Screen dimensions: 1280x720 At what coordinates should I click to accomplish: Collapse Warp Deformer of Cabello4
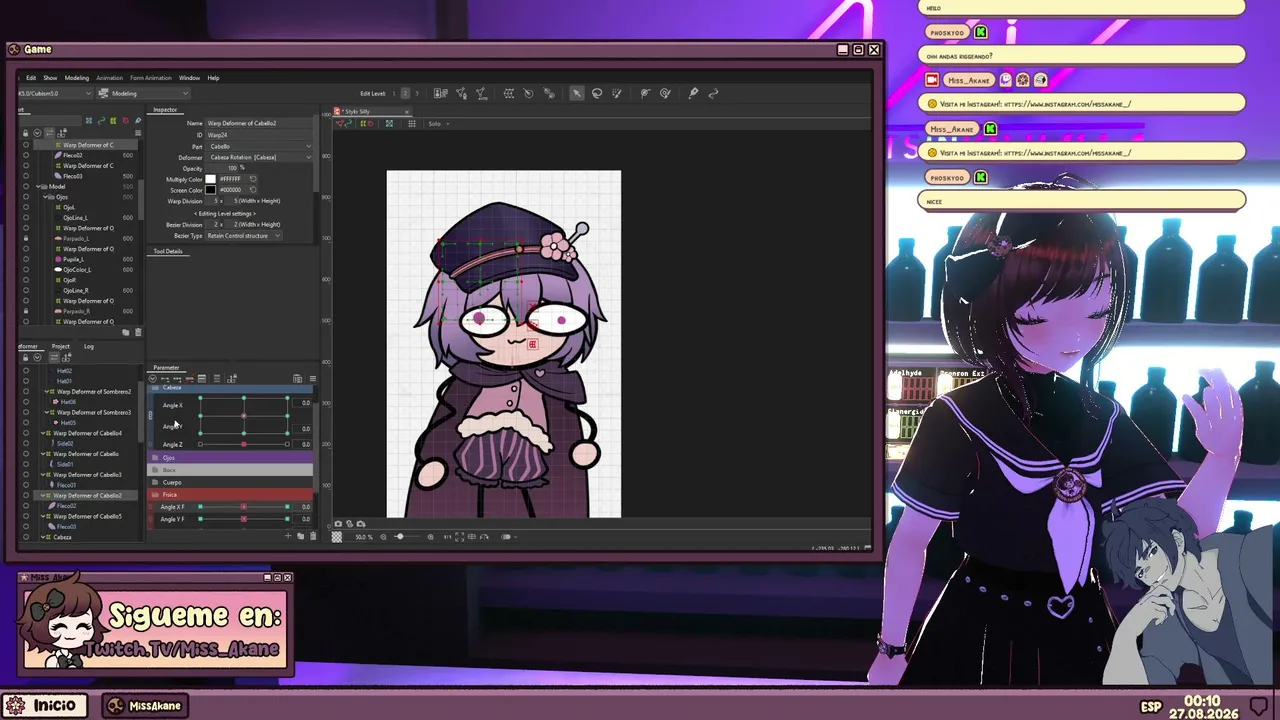[42, 433]
